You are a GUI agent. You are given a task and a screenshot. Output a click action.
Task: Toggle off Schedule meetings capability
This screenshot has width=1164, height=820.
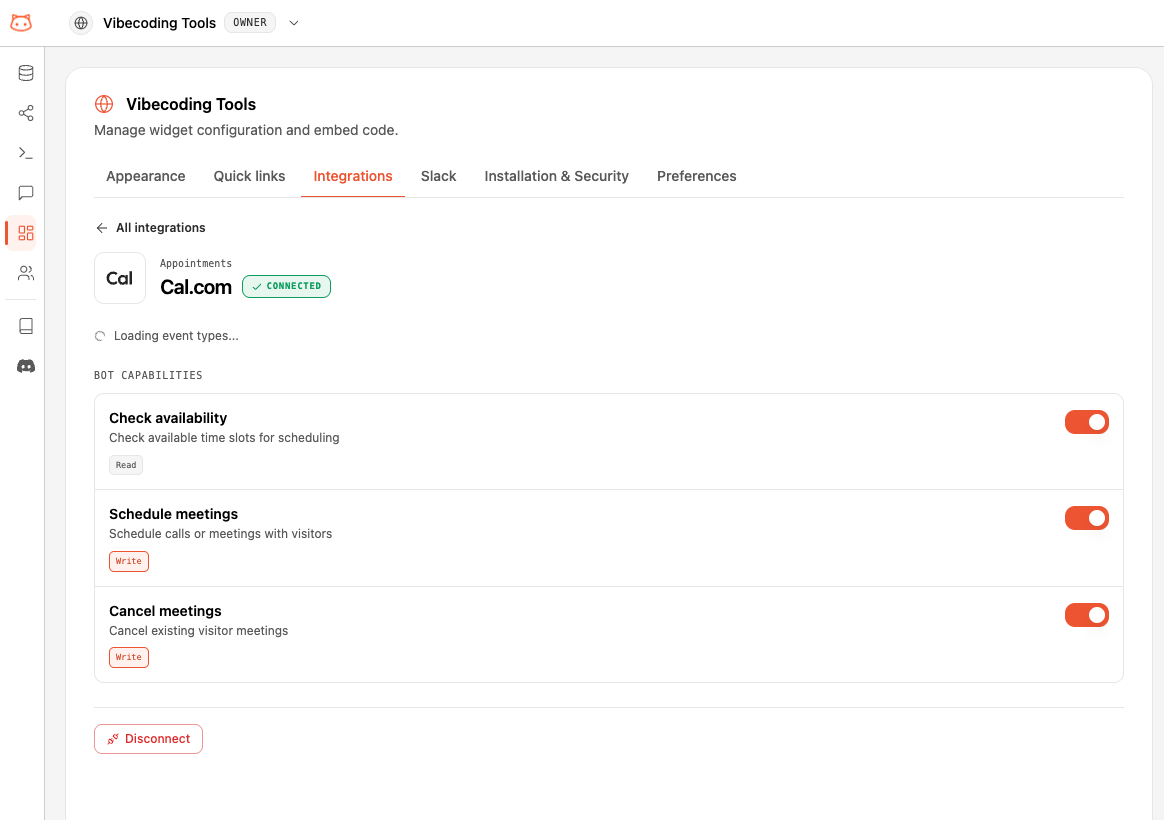pyautogui.click(x=1086, y=518)
